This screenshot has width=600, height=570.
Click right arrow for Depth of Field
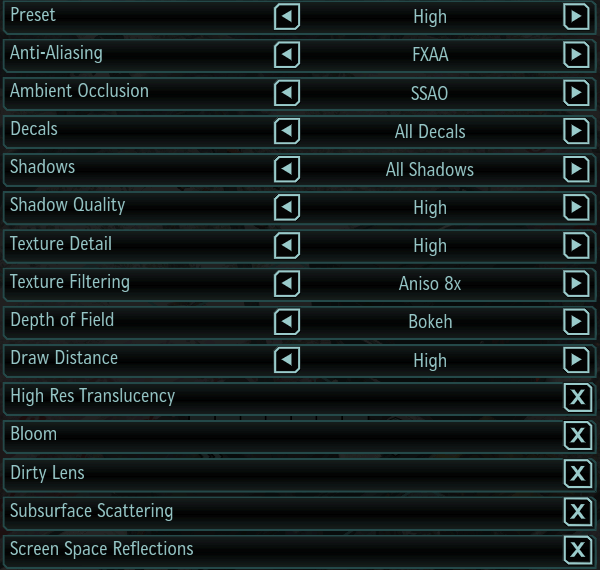tap(575, 322)
